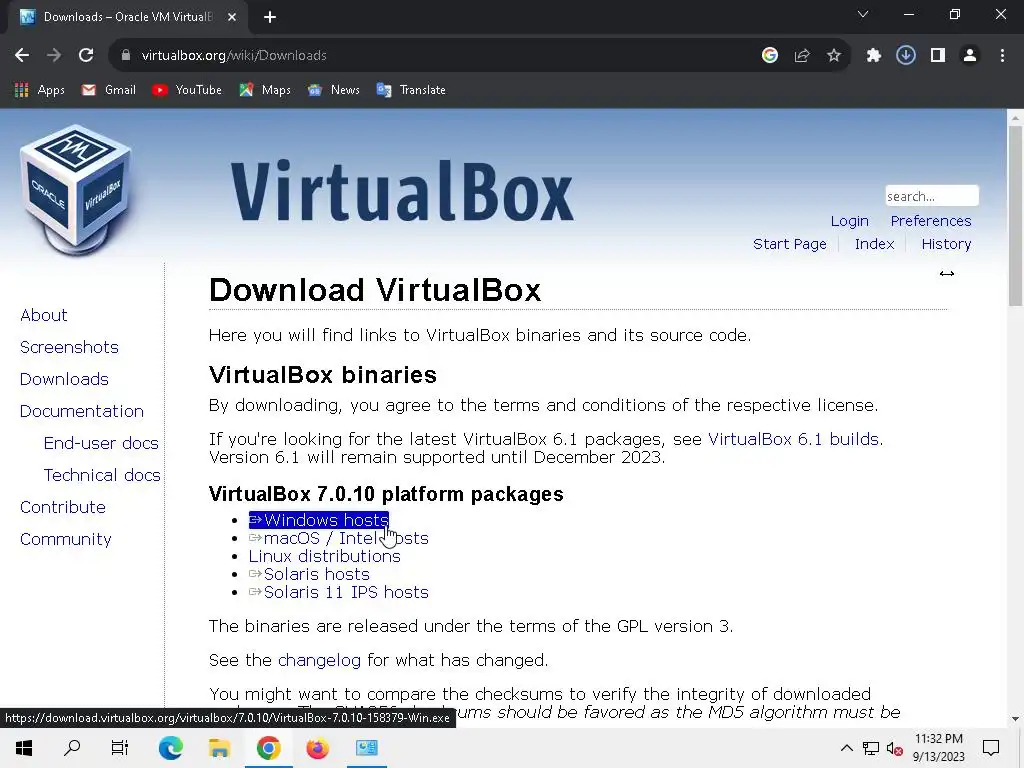
Task: Open the Maps bookmark
Action: tap(264, 90)
